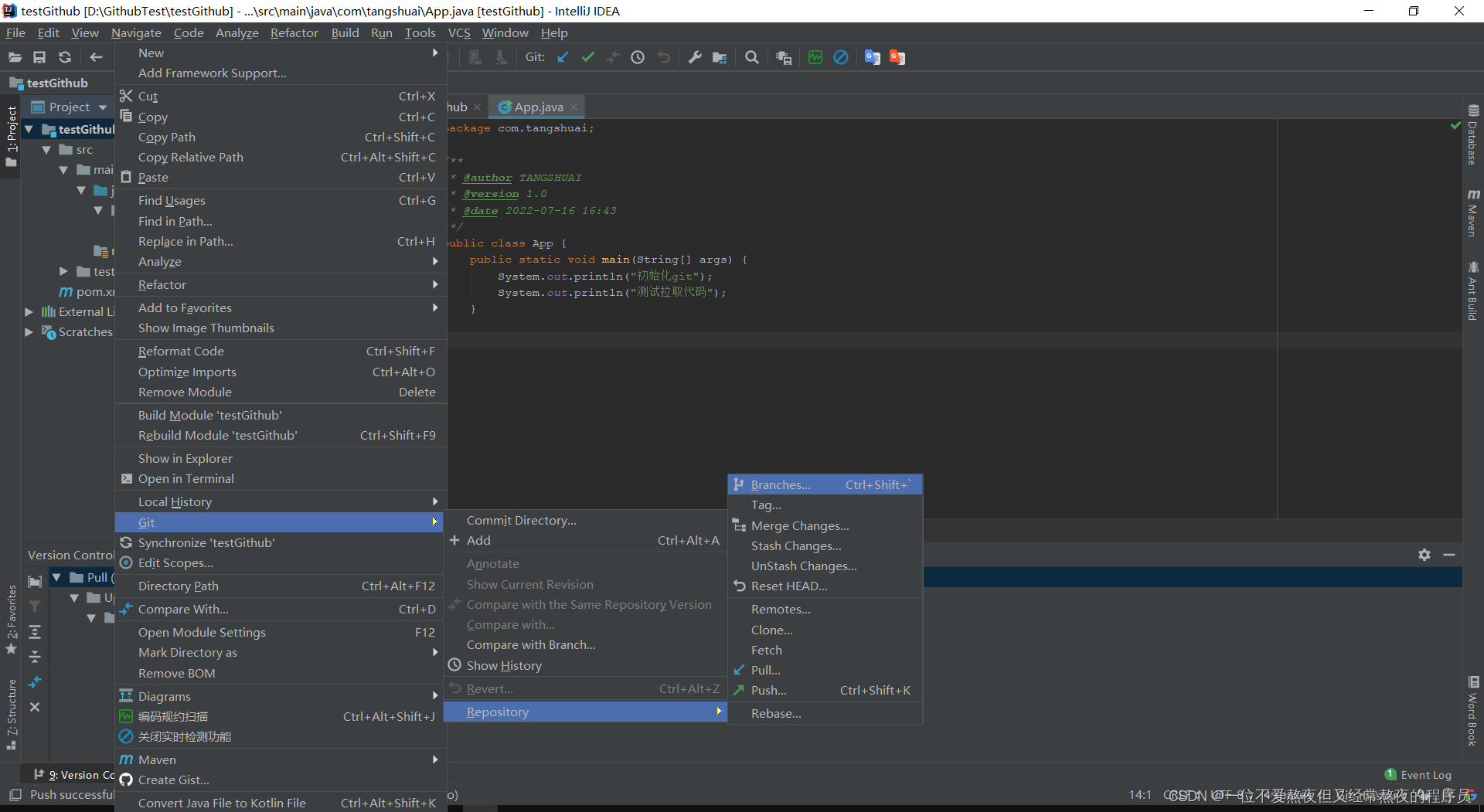The width and height of the screenshot is (1484, 812).
Task: Open the Word Book tool window
Action: click(x=1473, y=711)
